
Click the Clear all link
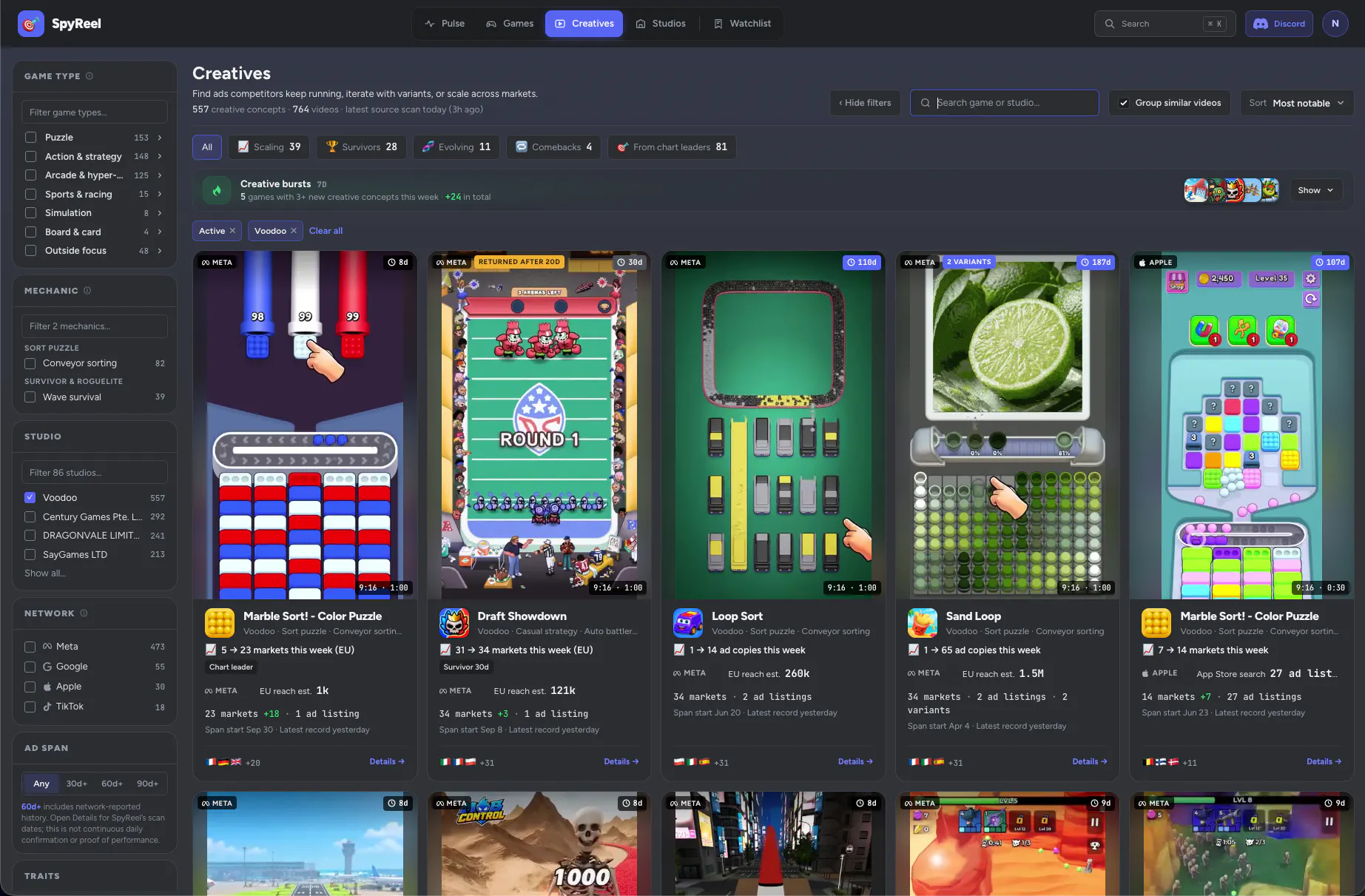coord(326,231)
